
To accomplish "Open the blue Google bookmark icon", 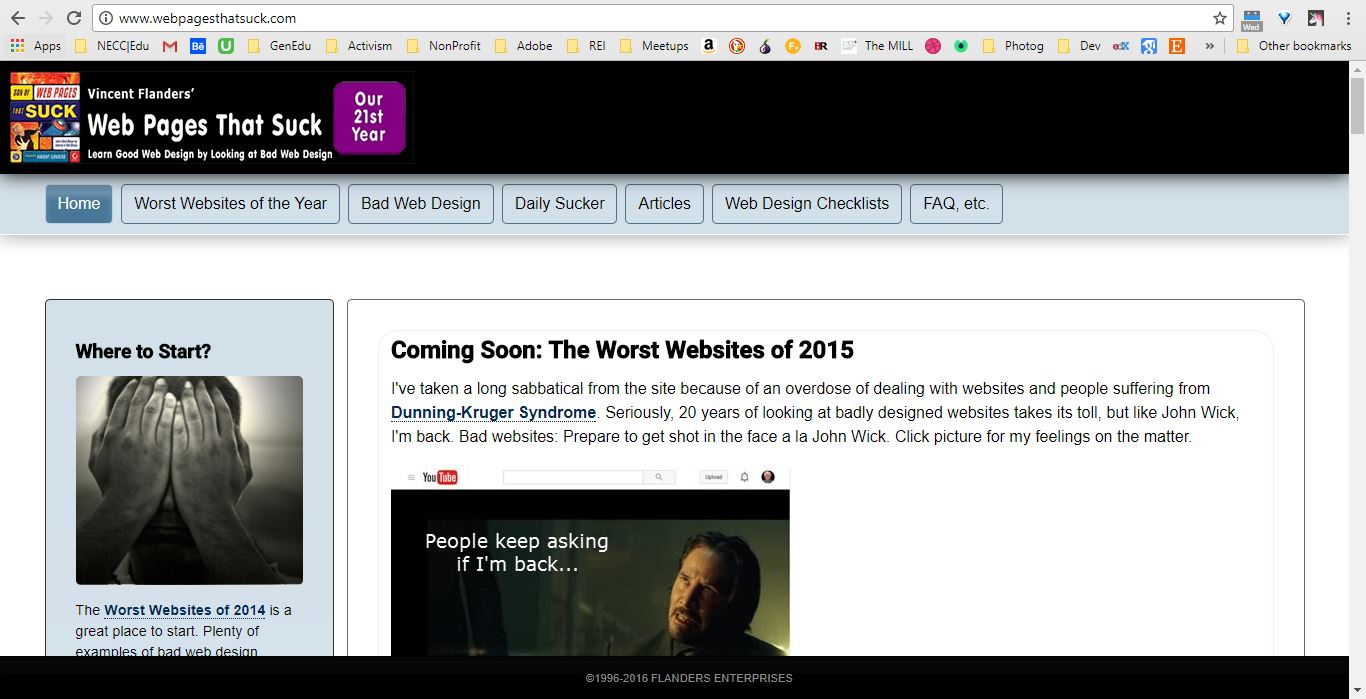I will pyautogui.click(x=1149, y=45).
